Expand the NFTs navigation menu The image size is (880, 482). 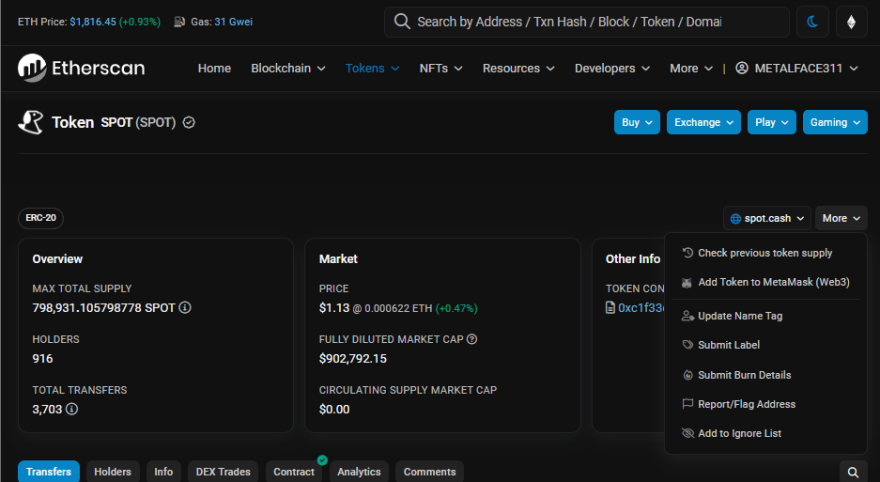(441, 68)
